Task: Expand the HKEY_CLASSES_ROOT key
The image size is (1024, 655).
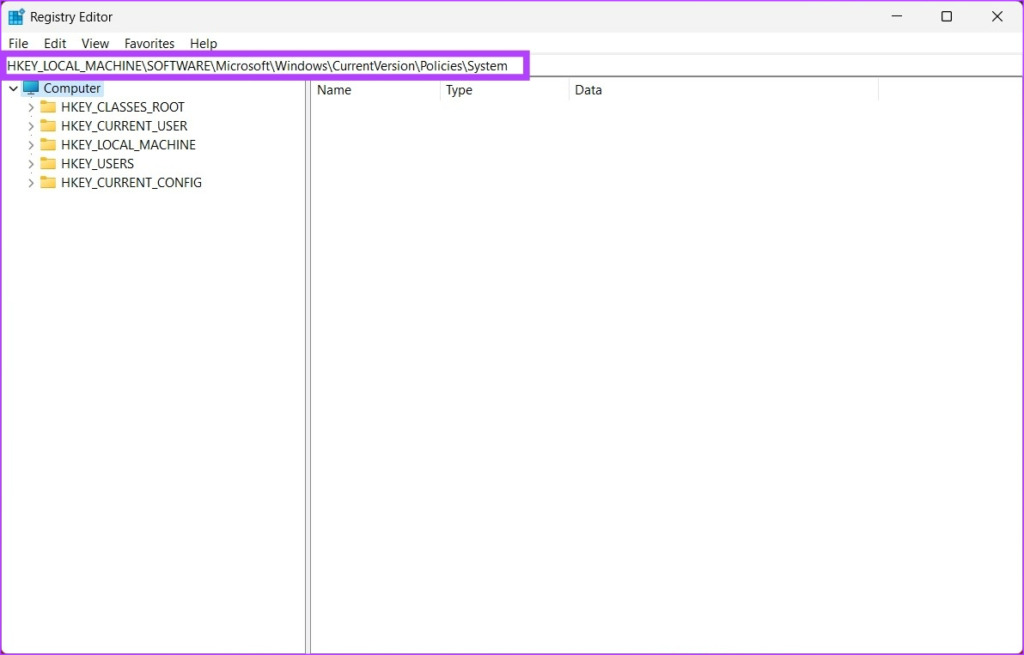Action: pos(31,107)
